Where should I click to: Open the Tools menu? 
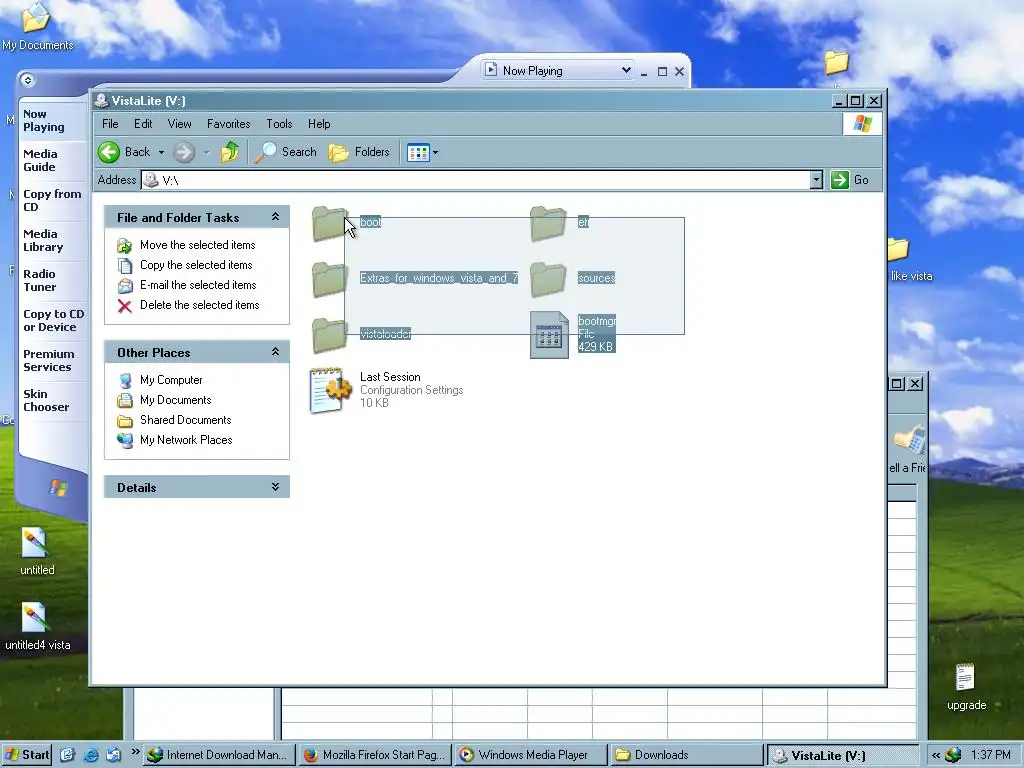[x=279, y=123]
